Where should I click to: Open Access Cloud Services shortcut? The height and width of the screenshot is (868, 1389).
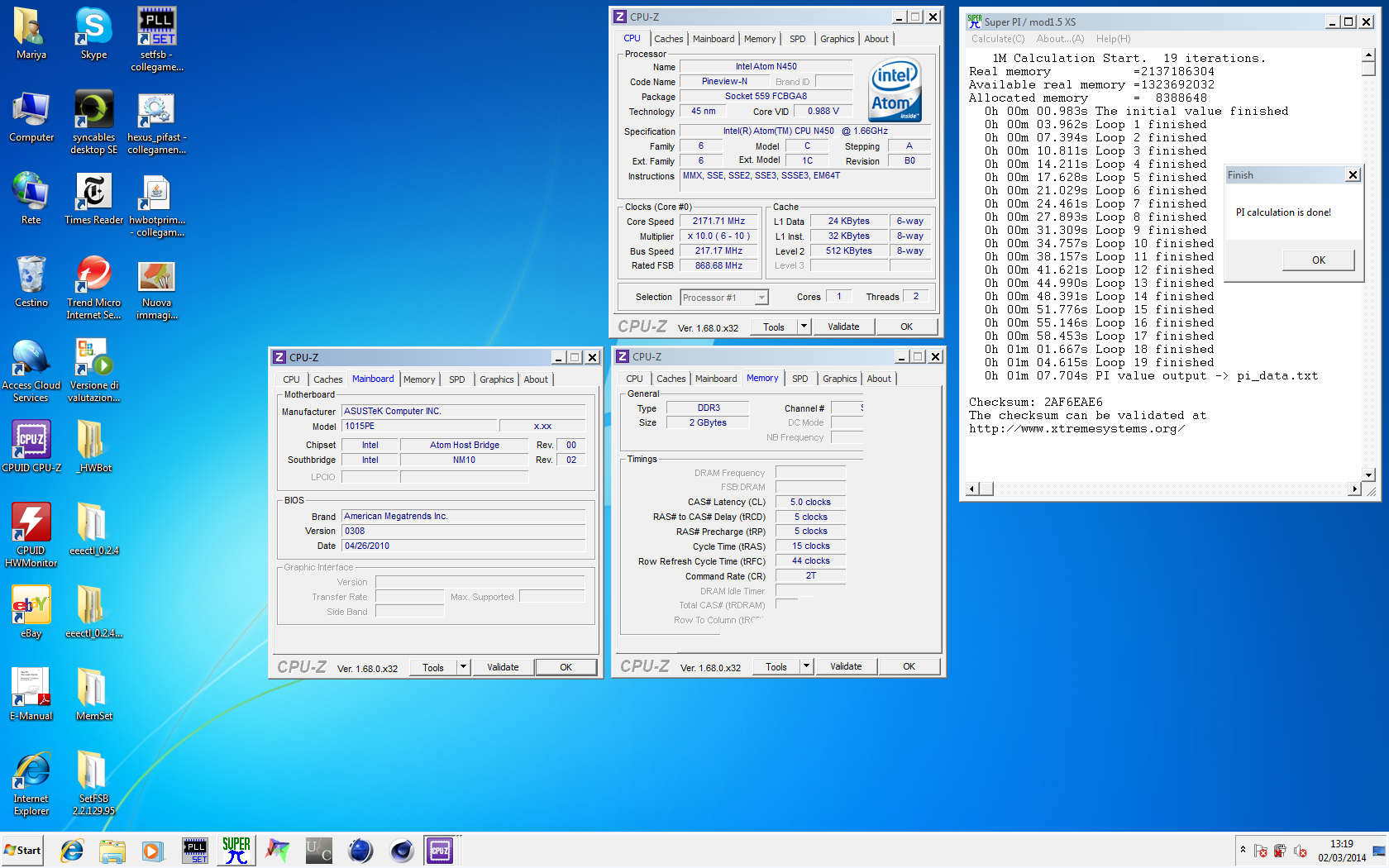31,370
